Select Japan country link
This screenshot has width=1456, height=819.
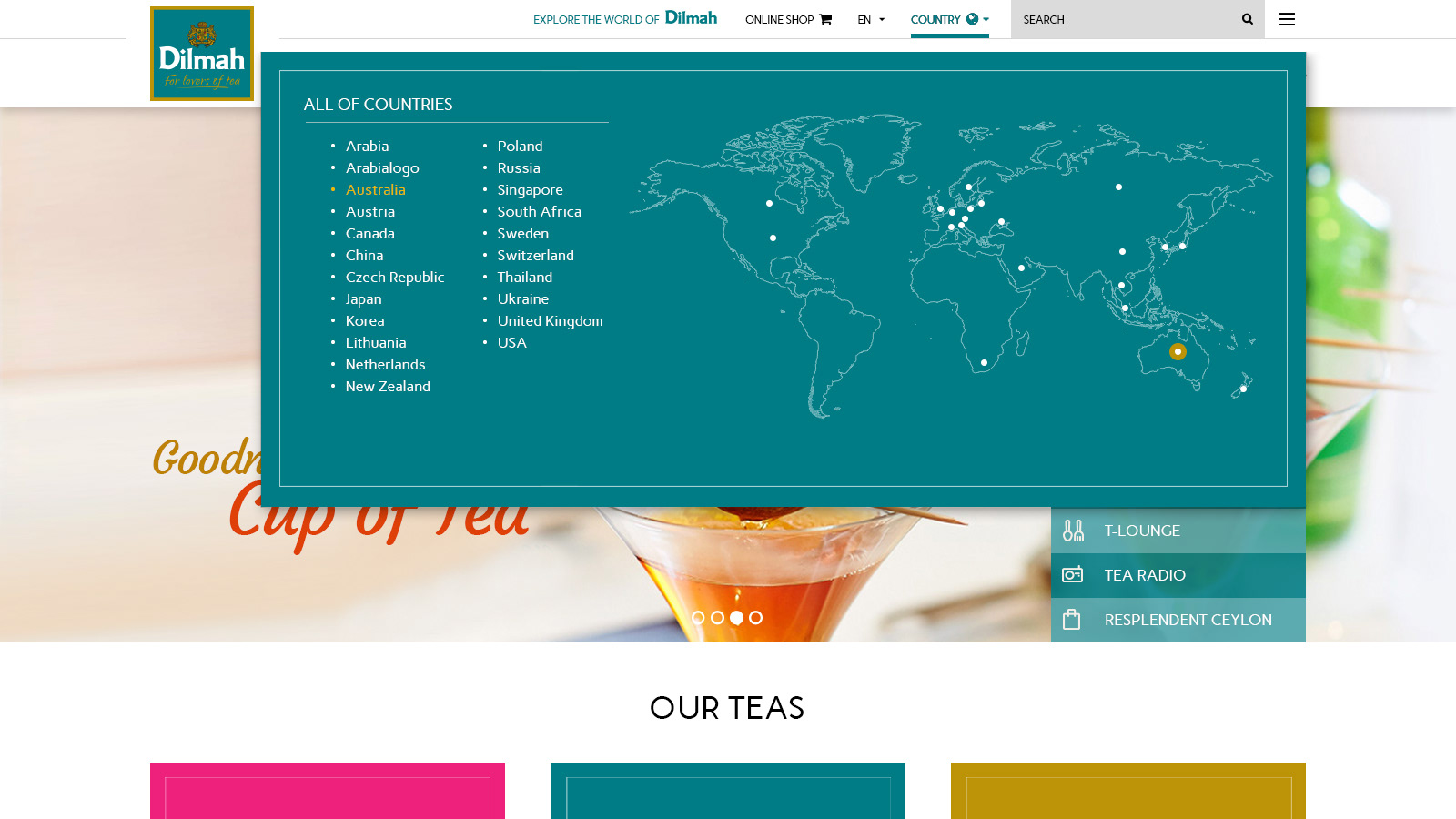pos(364,298)
